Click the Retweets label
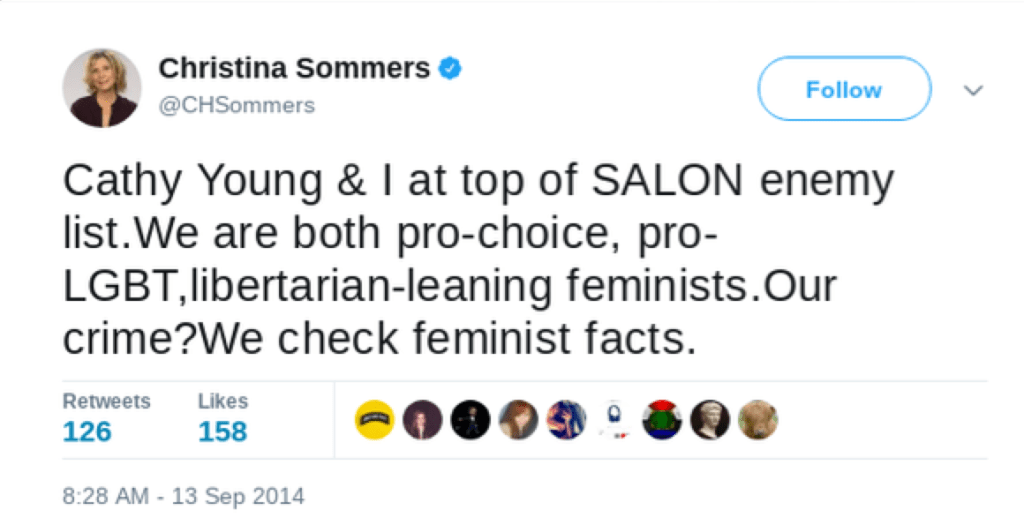The image size is (1024, 526). tap(106, 401)
